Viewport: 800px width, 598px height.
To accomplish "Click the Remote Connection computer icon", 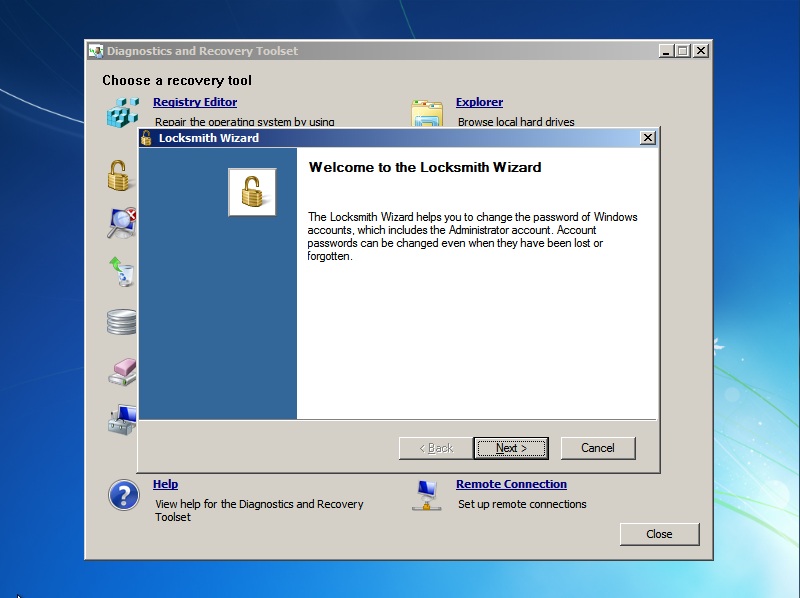I will tap(427, 495).
